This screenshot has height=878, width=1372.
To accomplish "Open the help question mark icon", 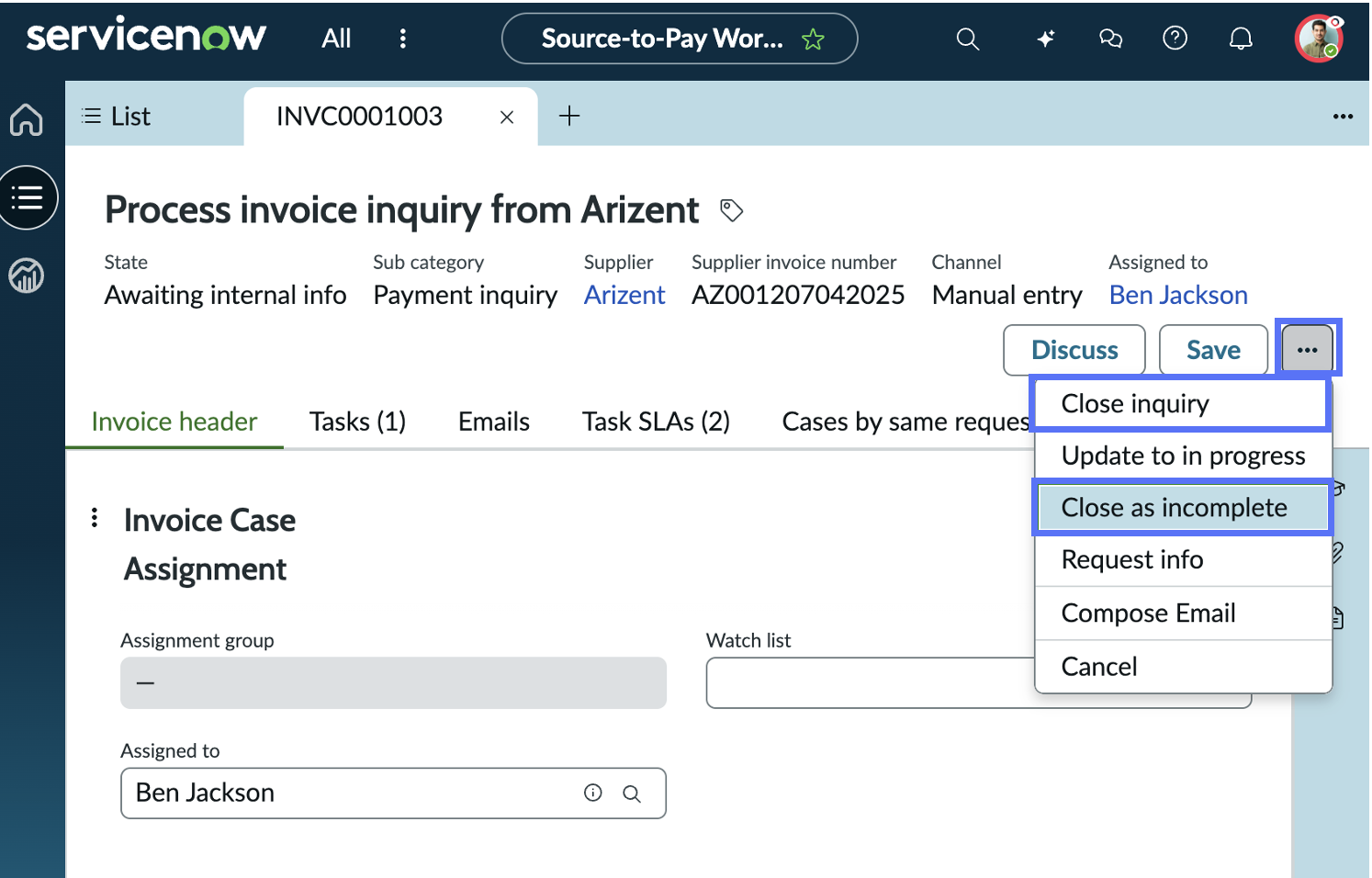I will (x=1175, y=39).
